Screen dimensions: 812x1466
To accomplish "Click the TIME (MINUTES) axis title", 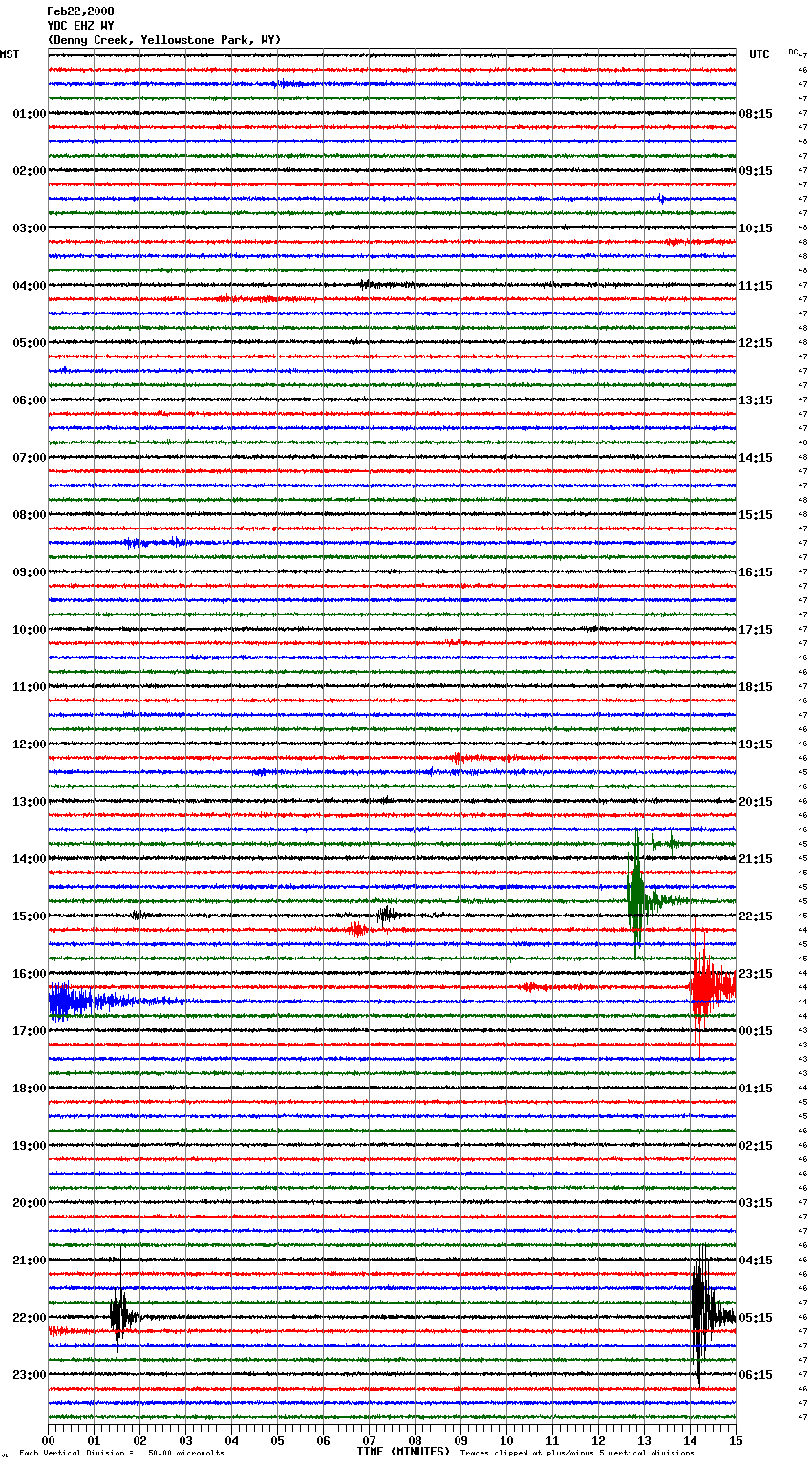I will (x=403, y=1452).
